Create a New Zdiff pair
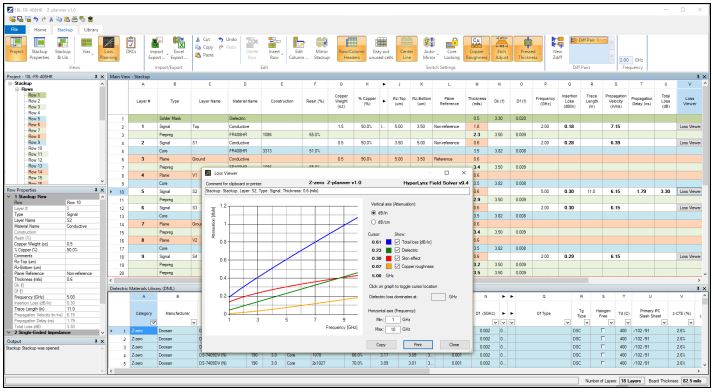The height and width of the screenshot is (392, 714). pyautogui.click(x=557, y=49)
